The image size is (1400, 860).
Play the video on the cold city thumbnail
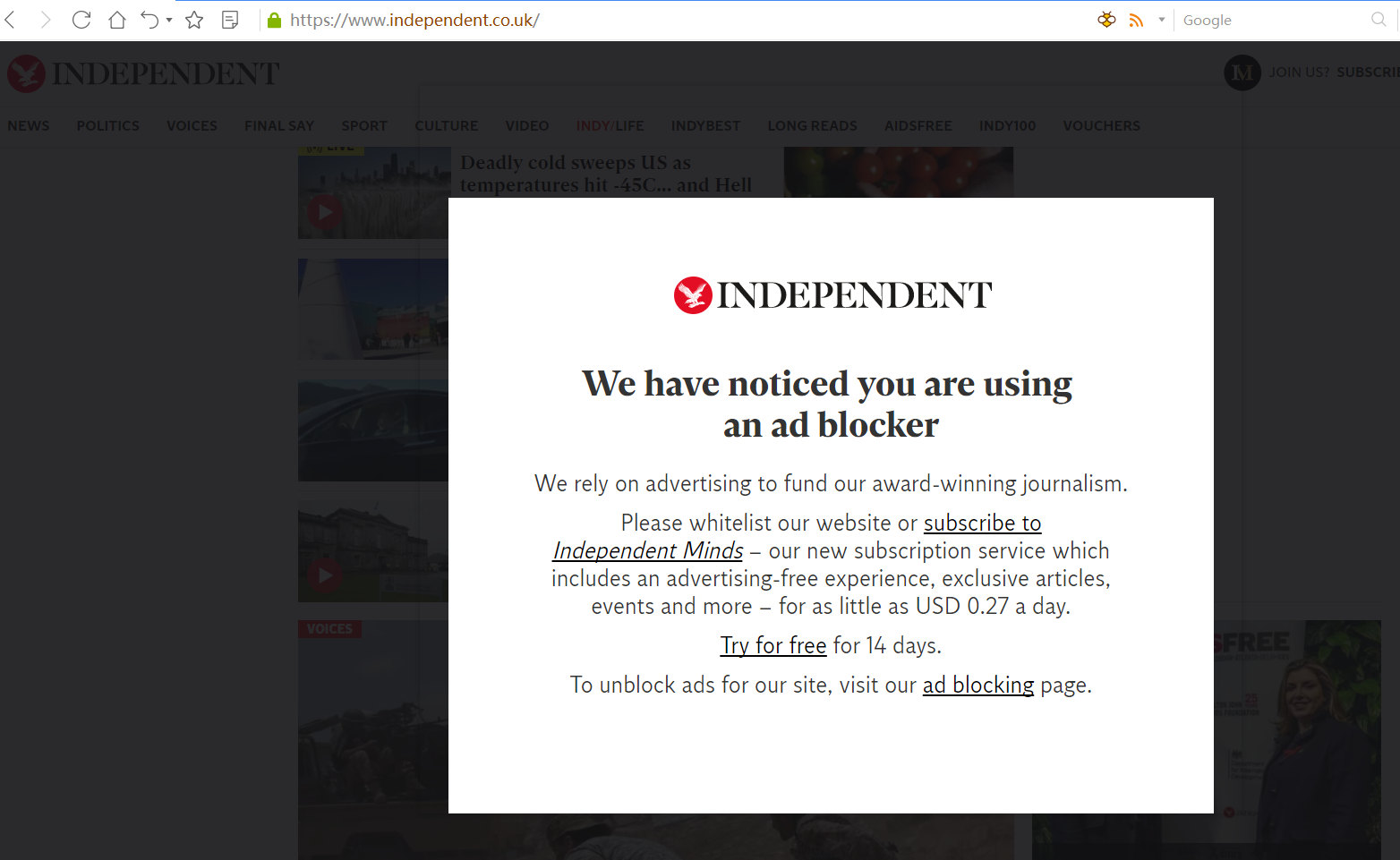[x=324, y=212]
